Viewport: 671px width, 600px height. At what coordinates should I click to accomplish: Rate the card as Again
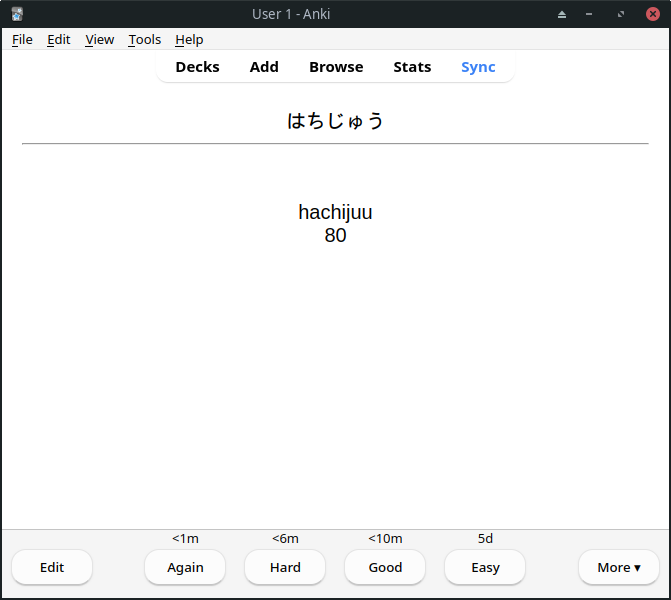click(x=185, y=567)
